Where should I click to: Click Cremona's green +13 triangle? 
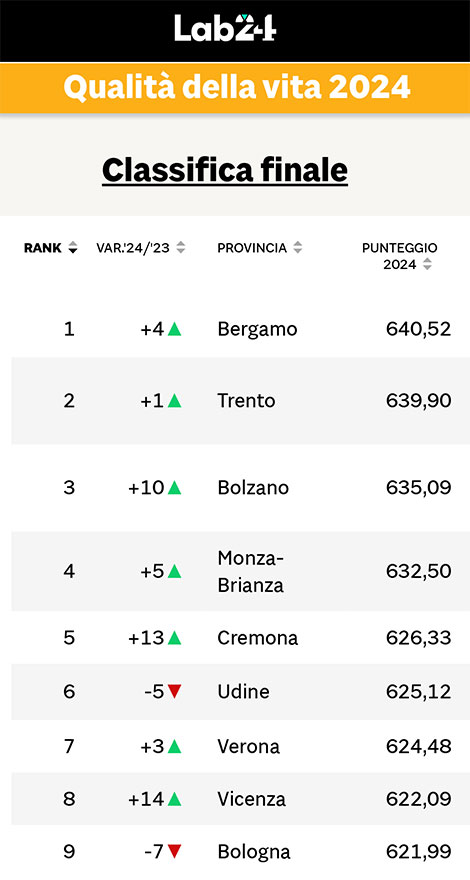pyautogui.click(x=175, y=638)
